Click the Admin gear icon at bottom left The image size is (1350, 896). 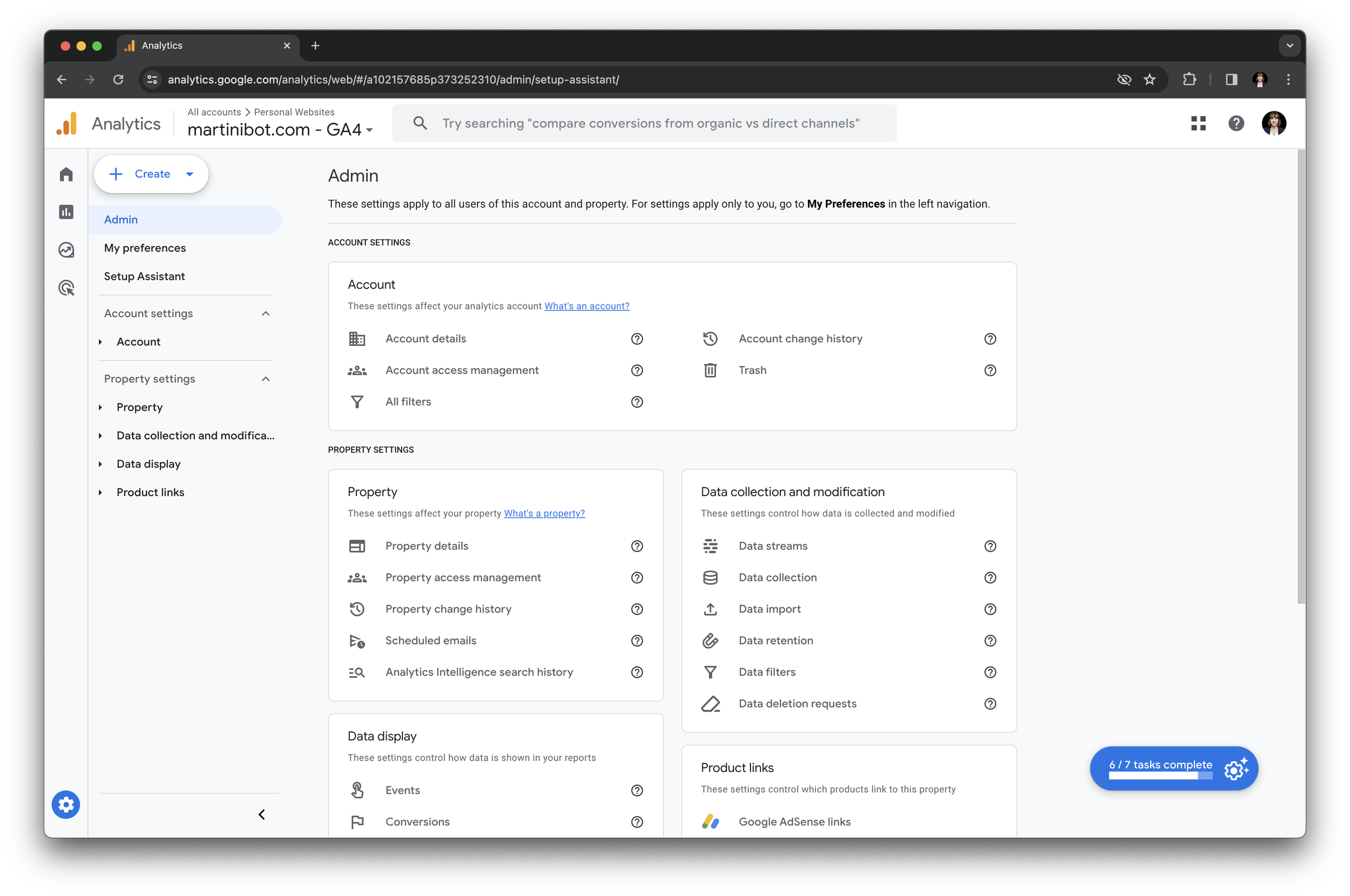click(x=66, y=805)
